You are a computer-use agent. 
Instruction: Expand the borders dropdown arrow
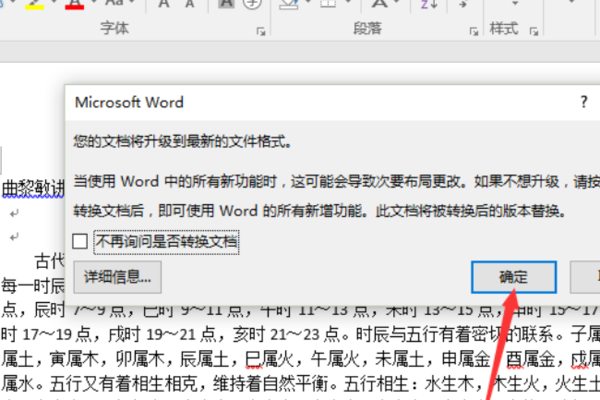[x=347, y=3]
